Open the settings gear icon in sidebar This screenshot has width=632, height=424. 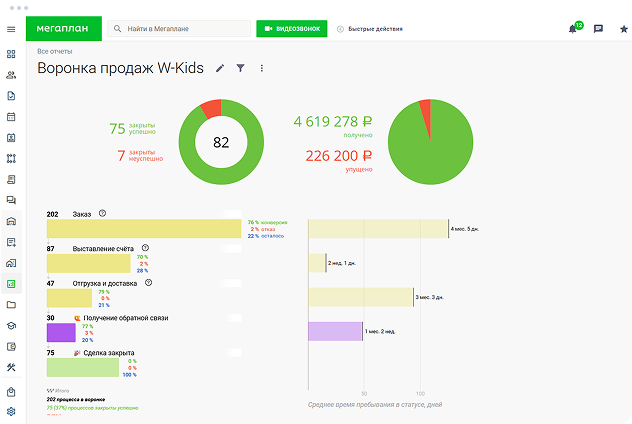click(11, 412)
